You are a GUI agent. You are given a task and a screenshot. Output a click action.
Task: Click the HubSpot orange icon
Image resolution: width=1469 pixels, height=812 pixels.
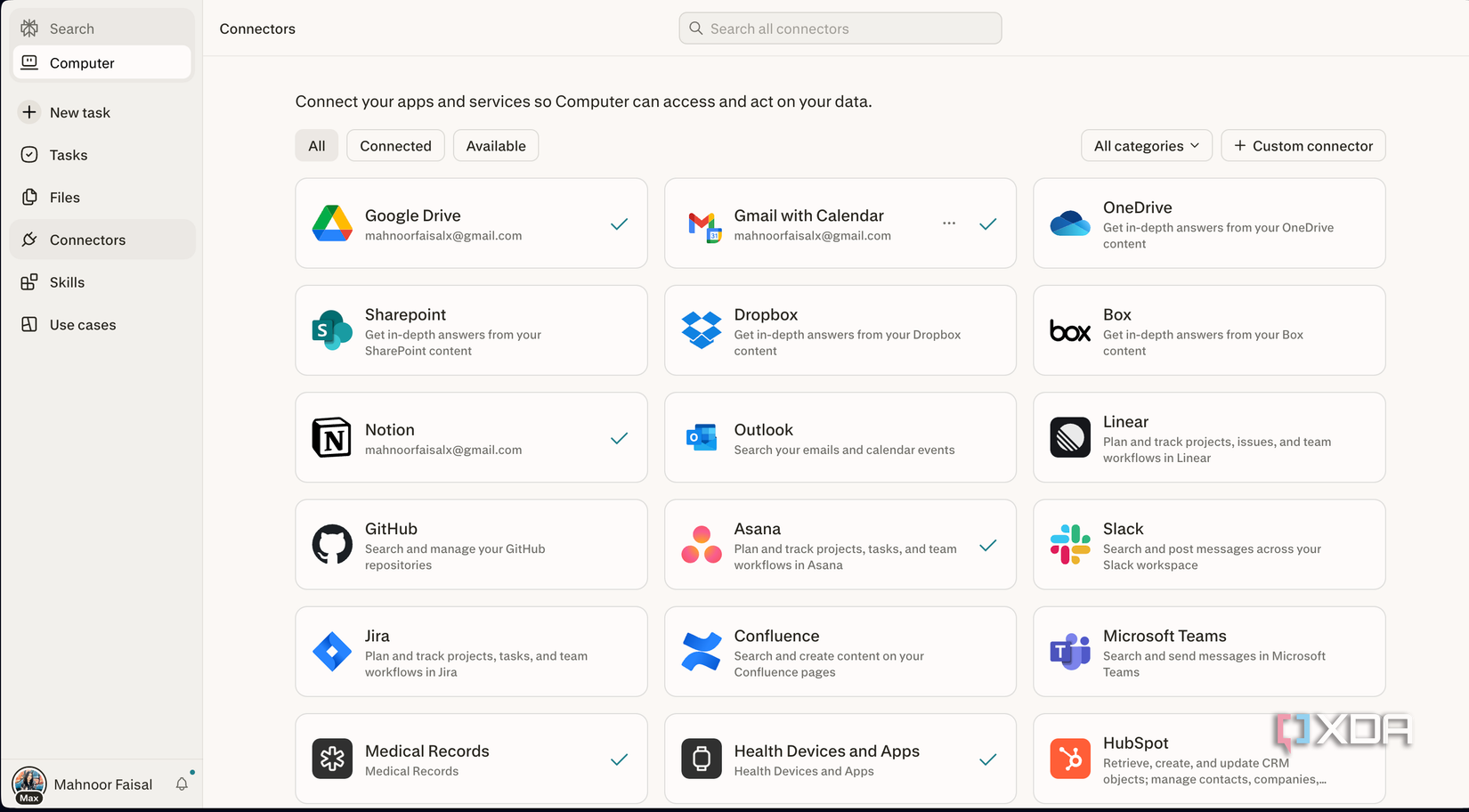point(1070,759)
